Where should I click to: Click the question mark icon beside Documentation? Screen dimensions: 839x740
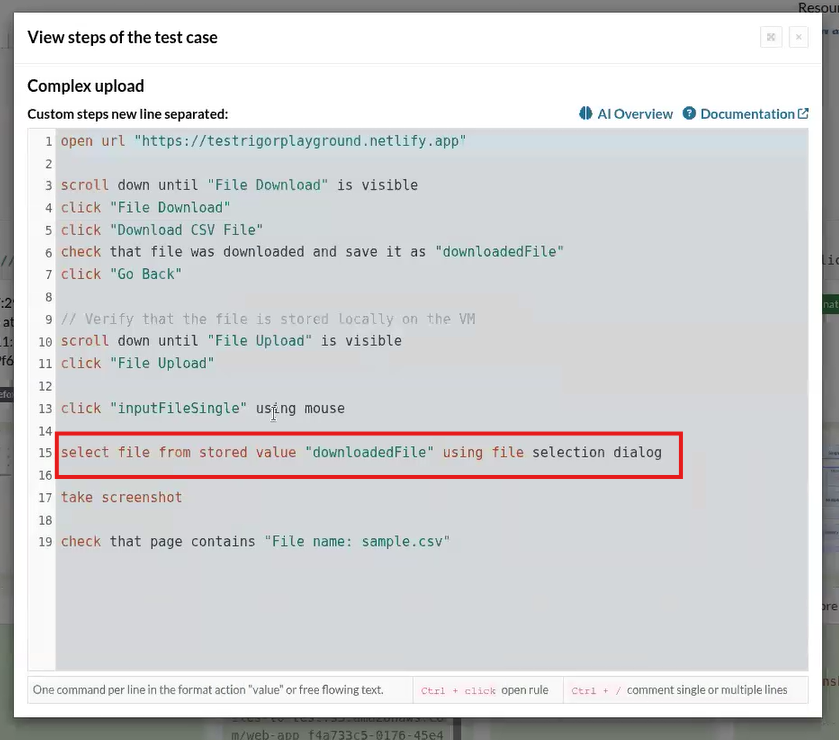click(x=689, y=114)
